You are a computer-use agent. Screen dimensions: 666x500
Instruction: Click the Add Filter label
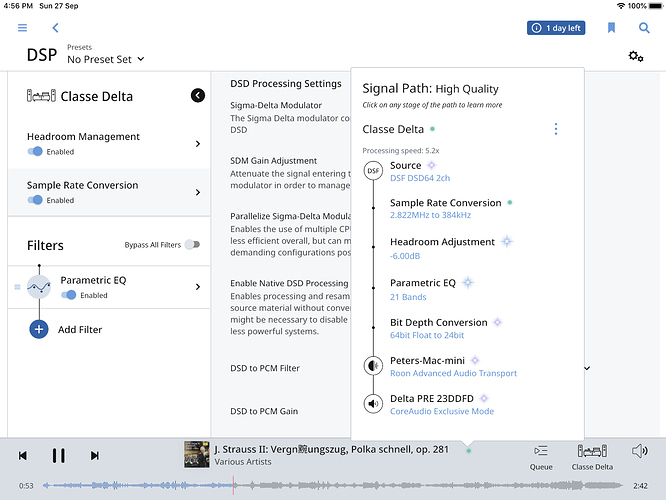(80, 330)
